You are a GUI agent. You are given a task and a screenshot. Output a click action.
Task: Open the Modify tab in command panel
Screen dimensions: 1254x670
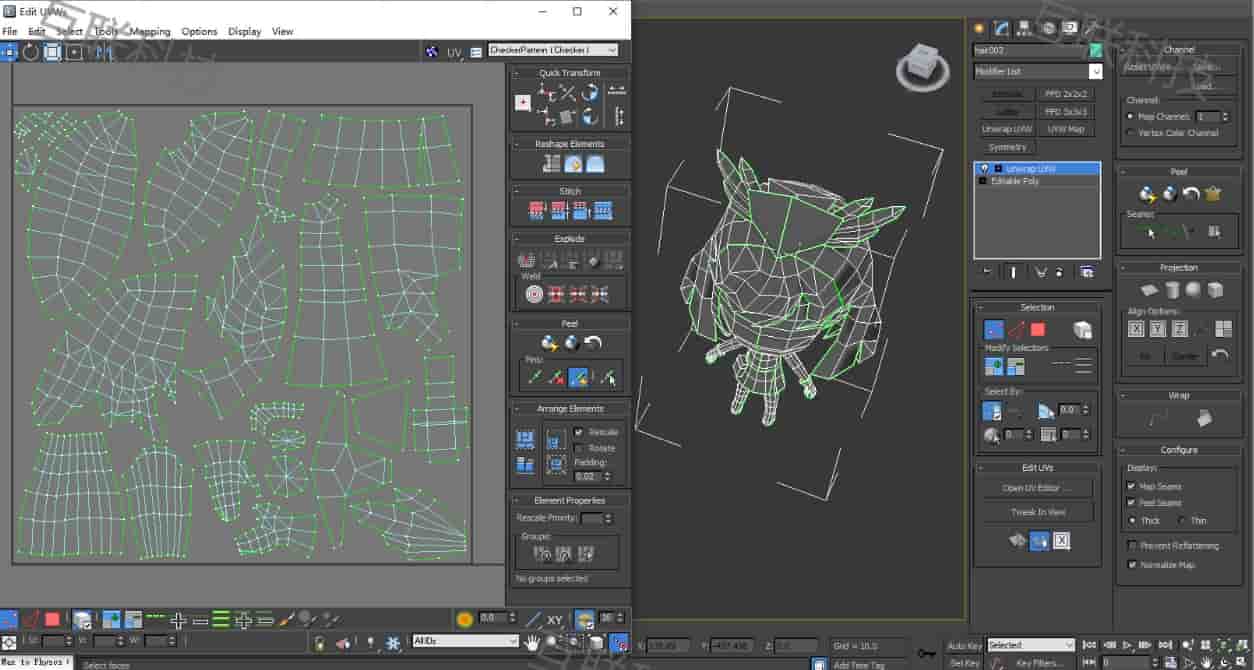1001,28
